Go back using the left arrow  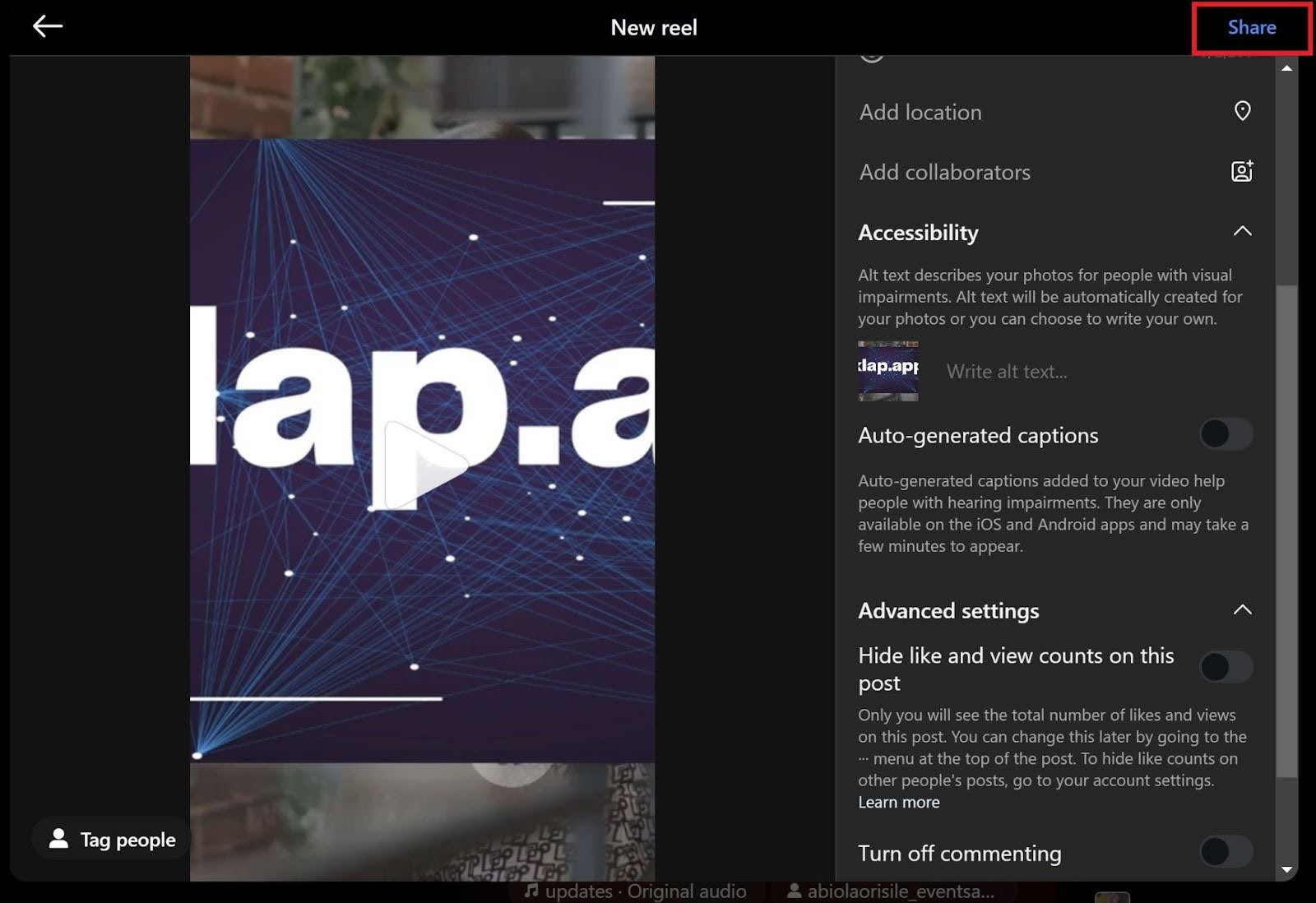[x=48, y=26]
